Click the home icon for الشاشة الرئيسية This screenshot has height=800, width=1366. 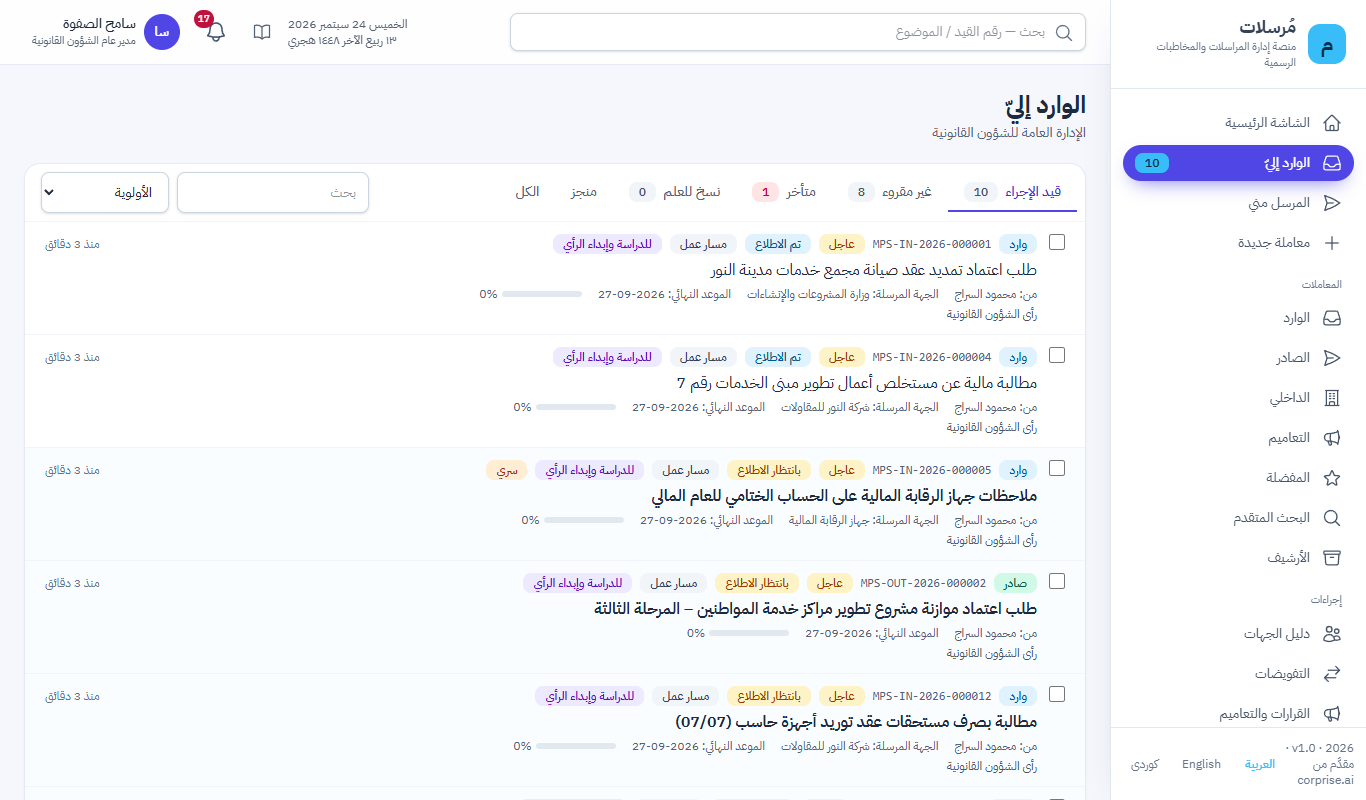point(1332,123)
